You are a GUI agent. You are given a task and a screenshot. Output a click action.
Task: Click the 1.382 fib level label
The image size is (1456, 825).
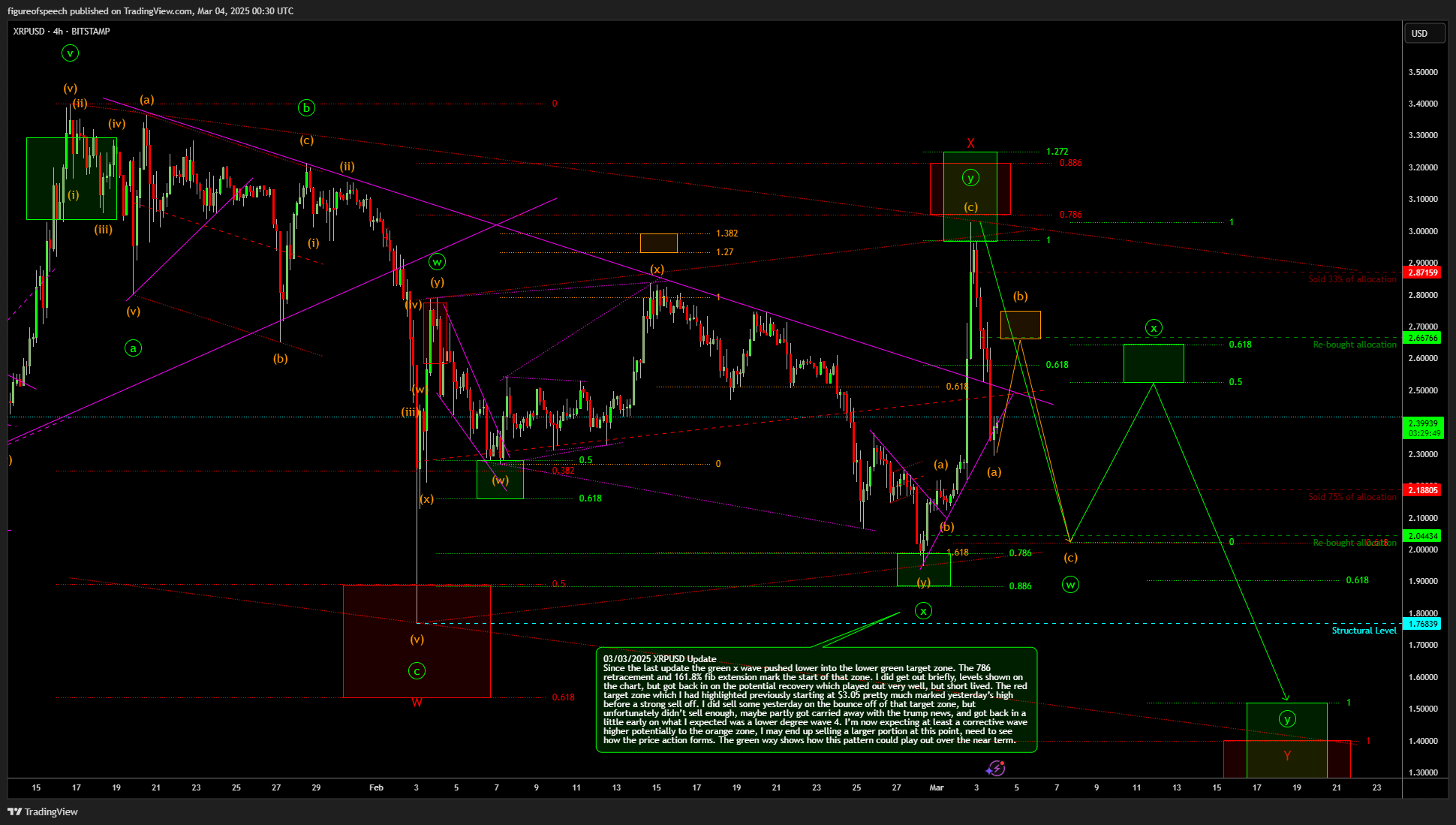coord(726,233)
